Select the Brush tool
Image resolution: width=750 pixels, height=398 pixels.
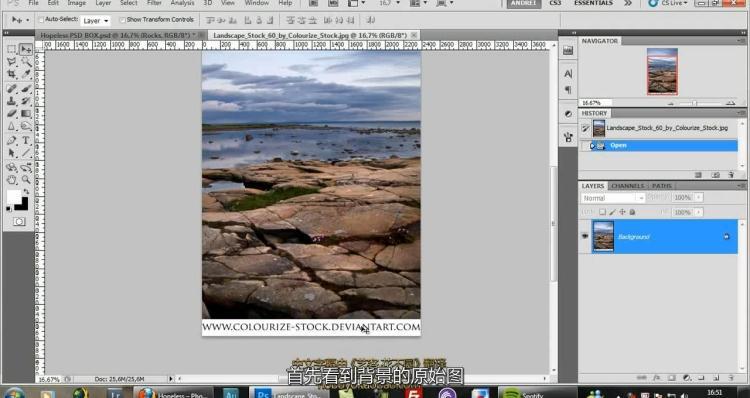(x=26, y=88)
